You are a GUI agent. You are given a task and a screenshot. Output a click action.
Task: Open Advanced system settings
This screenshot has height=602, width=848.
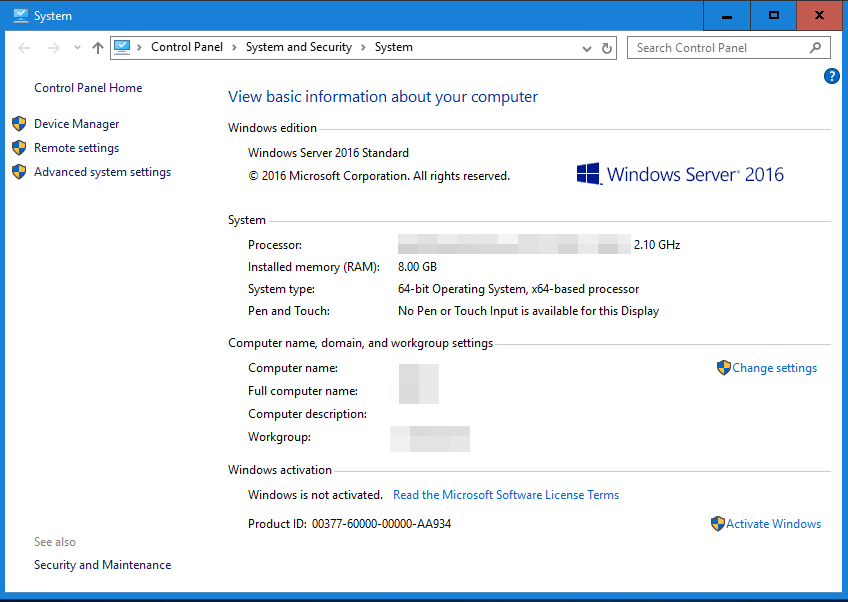point(102,171)
